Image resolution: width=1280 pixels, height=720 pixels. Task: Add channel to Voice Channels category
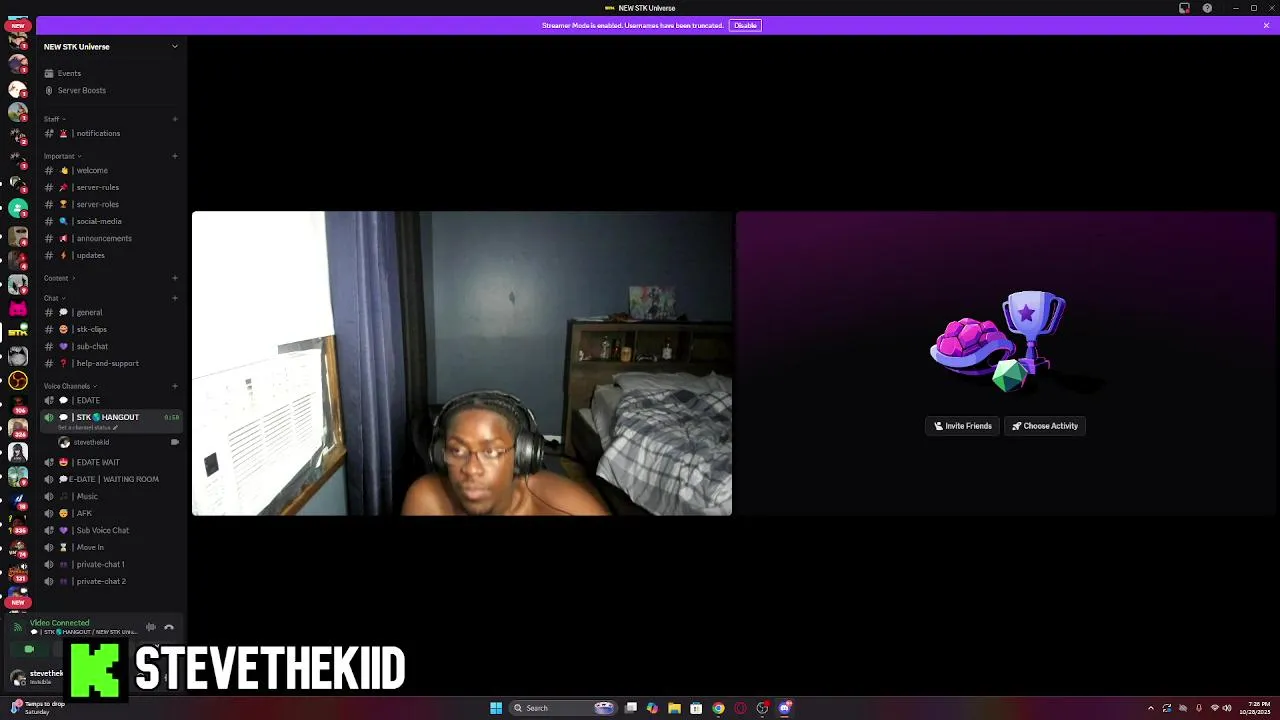(175, 386)
